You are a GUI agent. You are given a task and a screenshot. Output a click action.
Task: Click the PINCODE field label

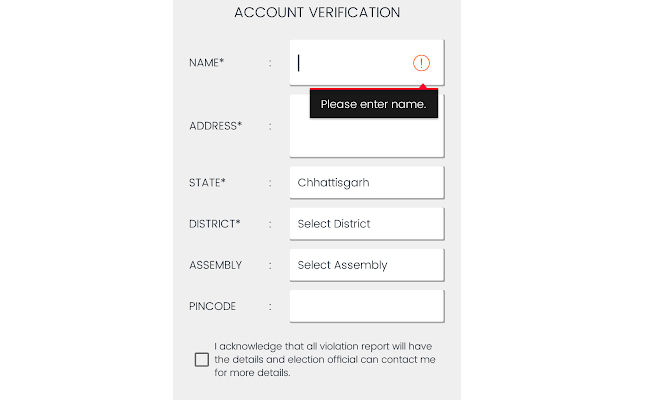pos(211,306)
